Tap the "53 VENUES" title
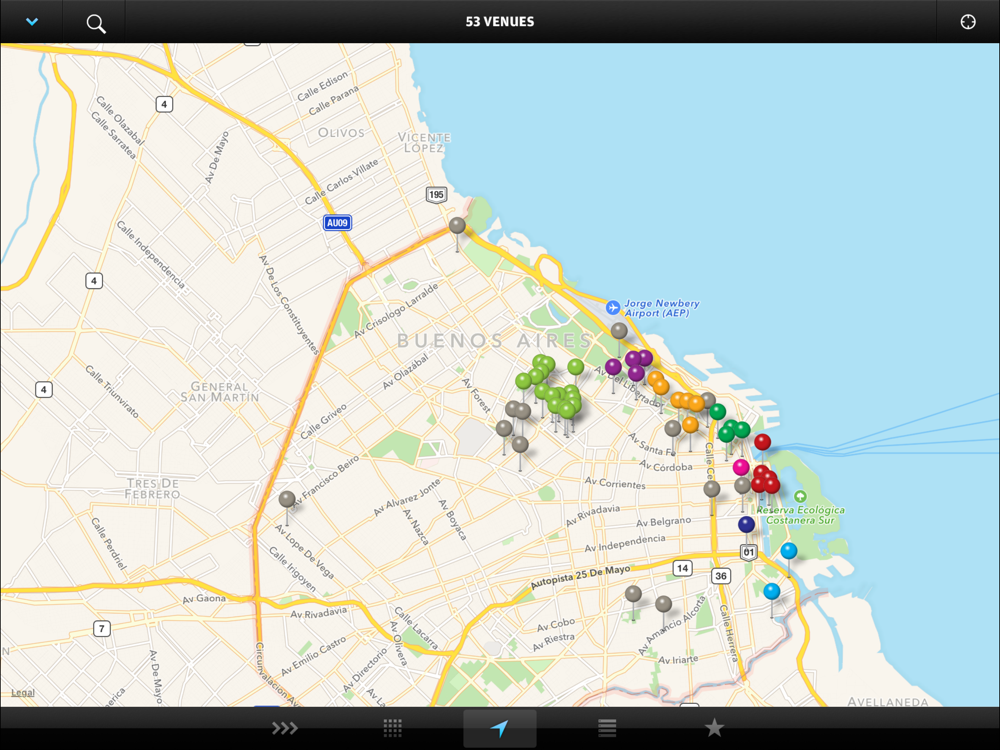The image size is (1000, 750). coord(500,22)
